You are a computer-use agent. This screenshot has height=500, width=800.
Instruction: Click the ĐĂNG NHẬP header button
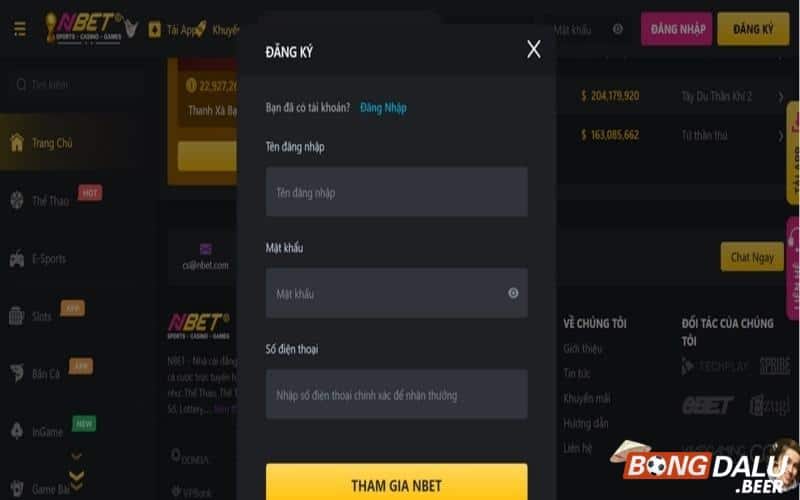(677, 29)
